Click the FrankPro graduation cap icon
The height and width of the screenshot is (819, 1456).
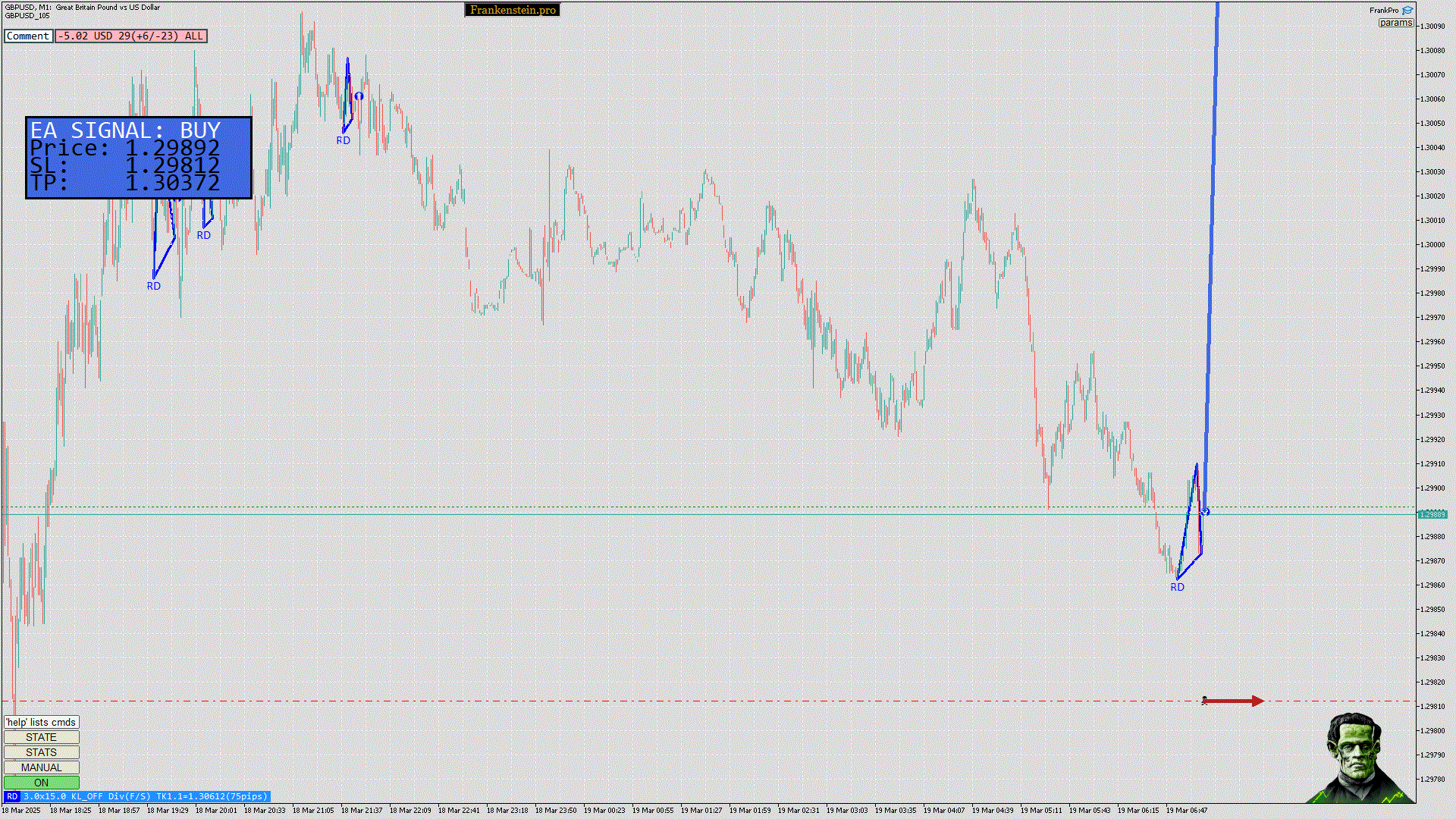(1407, 11)
